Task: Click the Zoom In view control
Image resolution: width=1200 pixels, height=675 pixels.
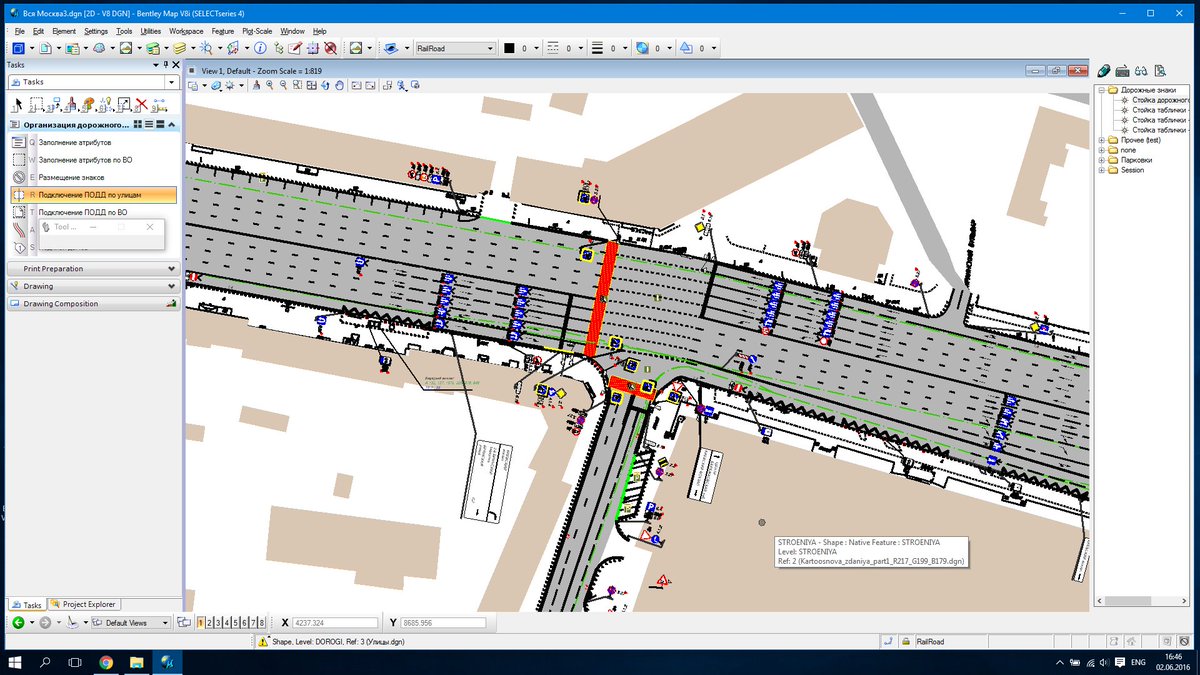Action: coord(270,85)
